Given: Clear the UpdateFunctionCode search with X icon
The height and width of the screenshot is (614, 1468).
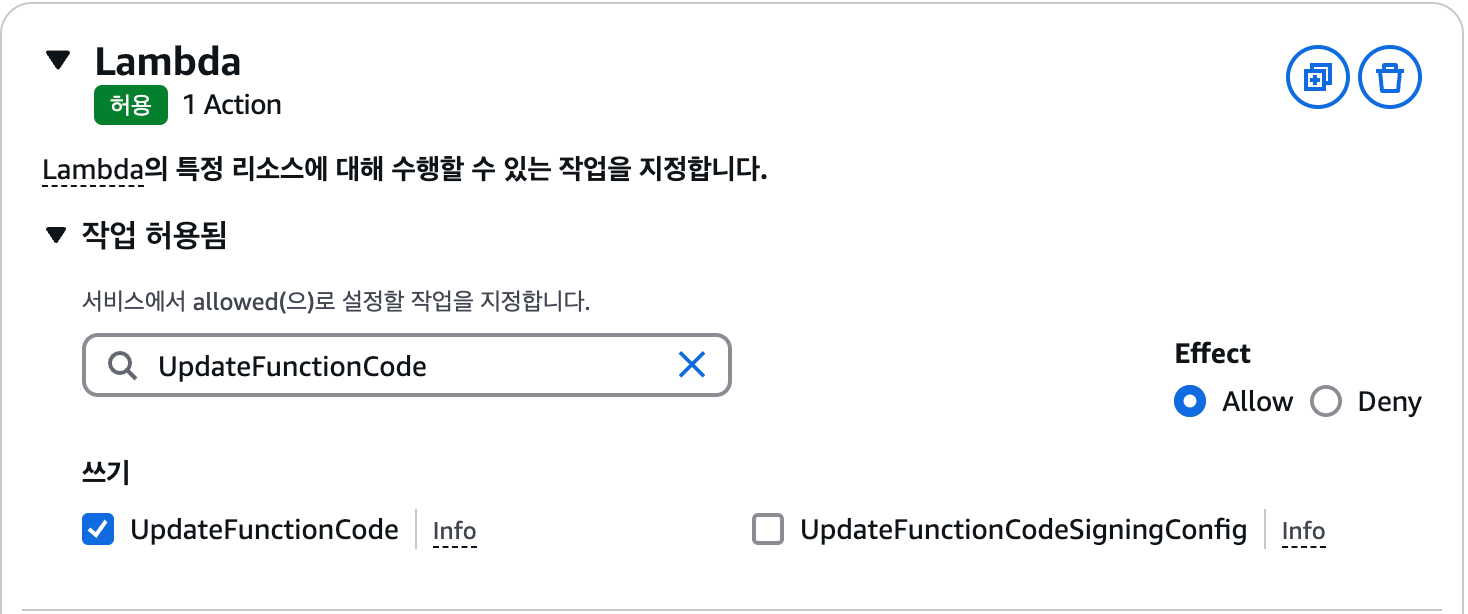Looking at the screenshot, I should tap(692, 365).
